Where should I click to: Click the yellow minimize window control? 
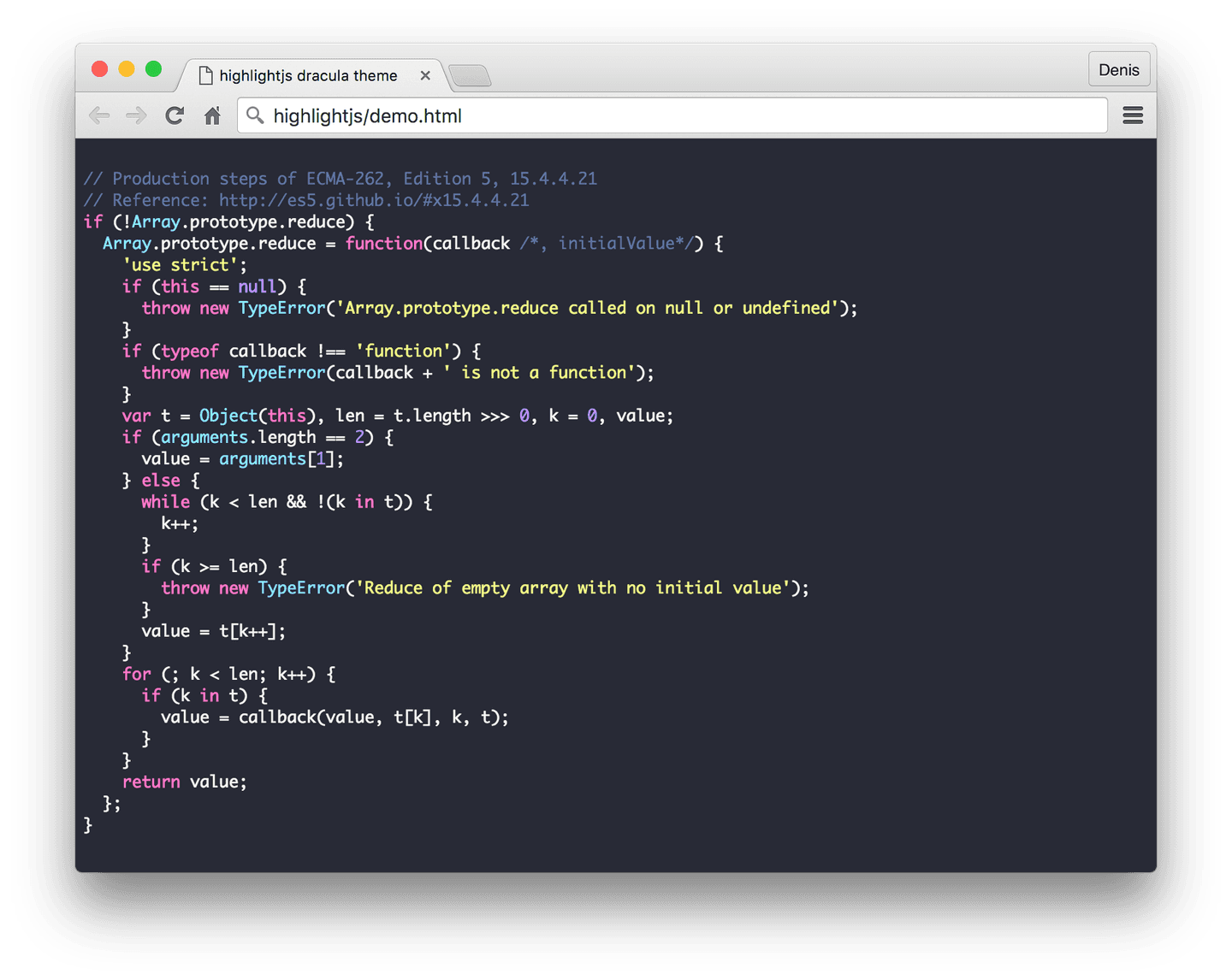(127, 68)
